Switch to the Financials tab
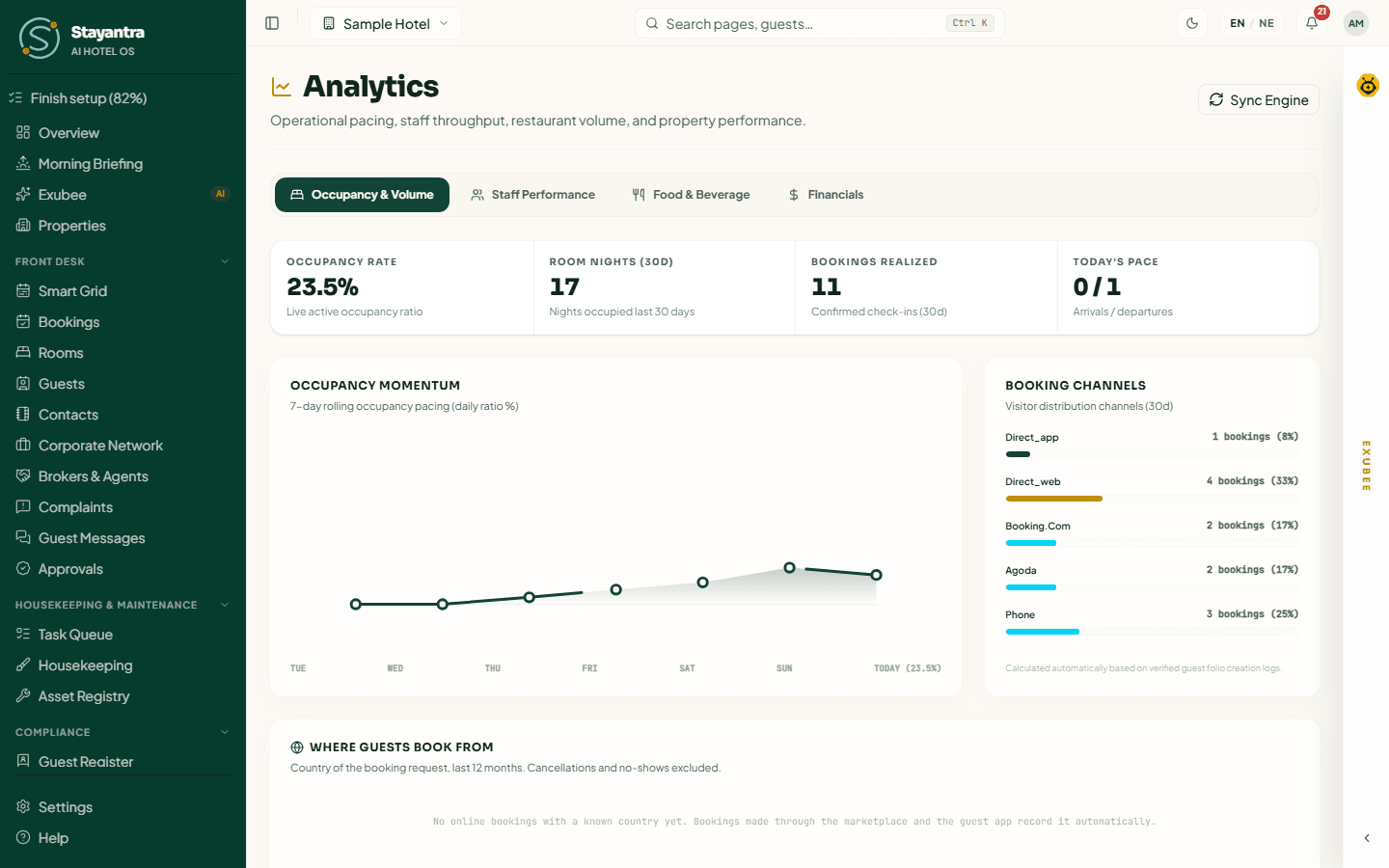The width and height of the screenshot is (1389, 868). tap(826, 195)
